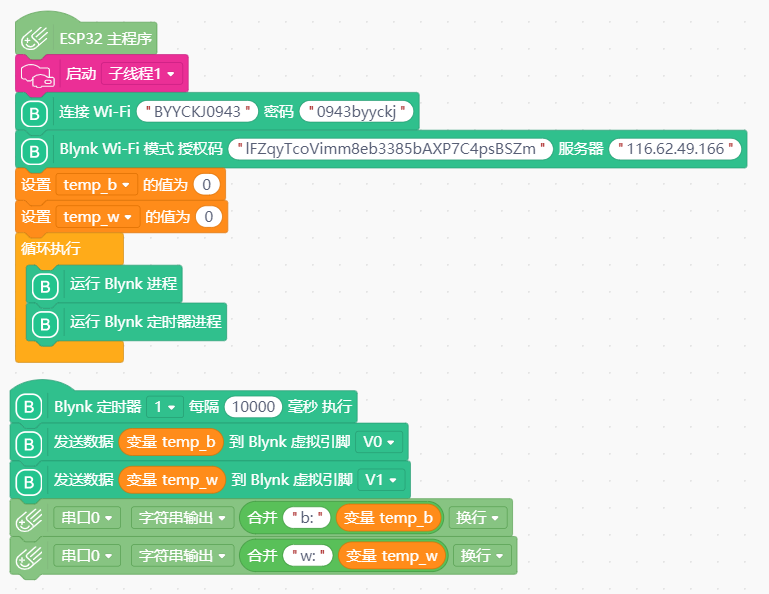The width and height of the screenshot is (769, 594).
Task: Click Blynk icon on 运行 Blynk 进程 block
Action: [x=45, y=286]
